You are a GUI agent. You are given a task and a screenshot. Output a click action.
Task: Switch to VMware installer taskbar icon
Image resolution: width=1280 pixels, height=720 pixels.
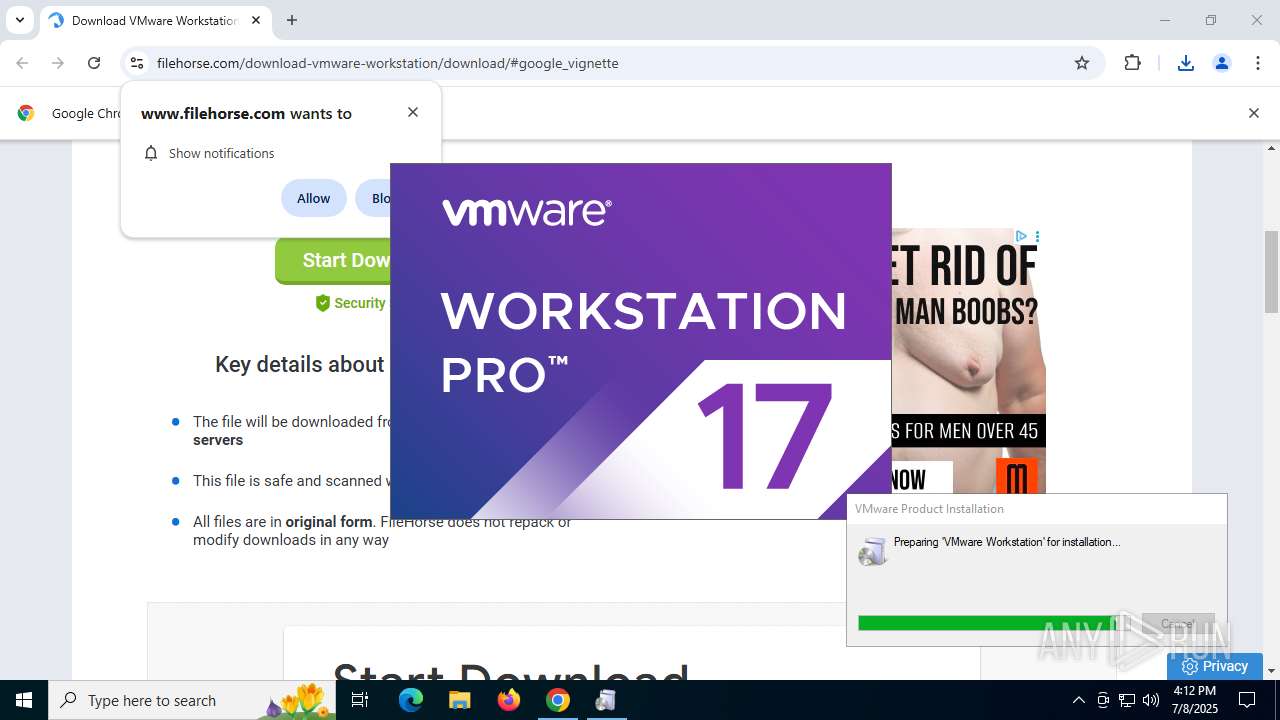click(606, 700)
